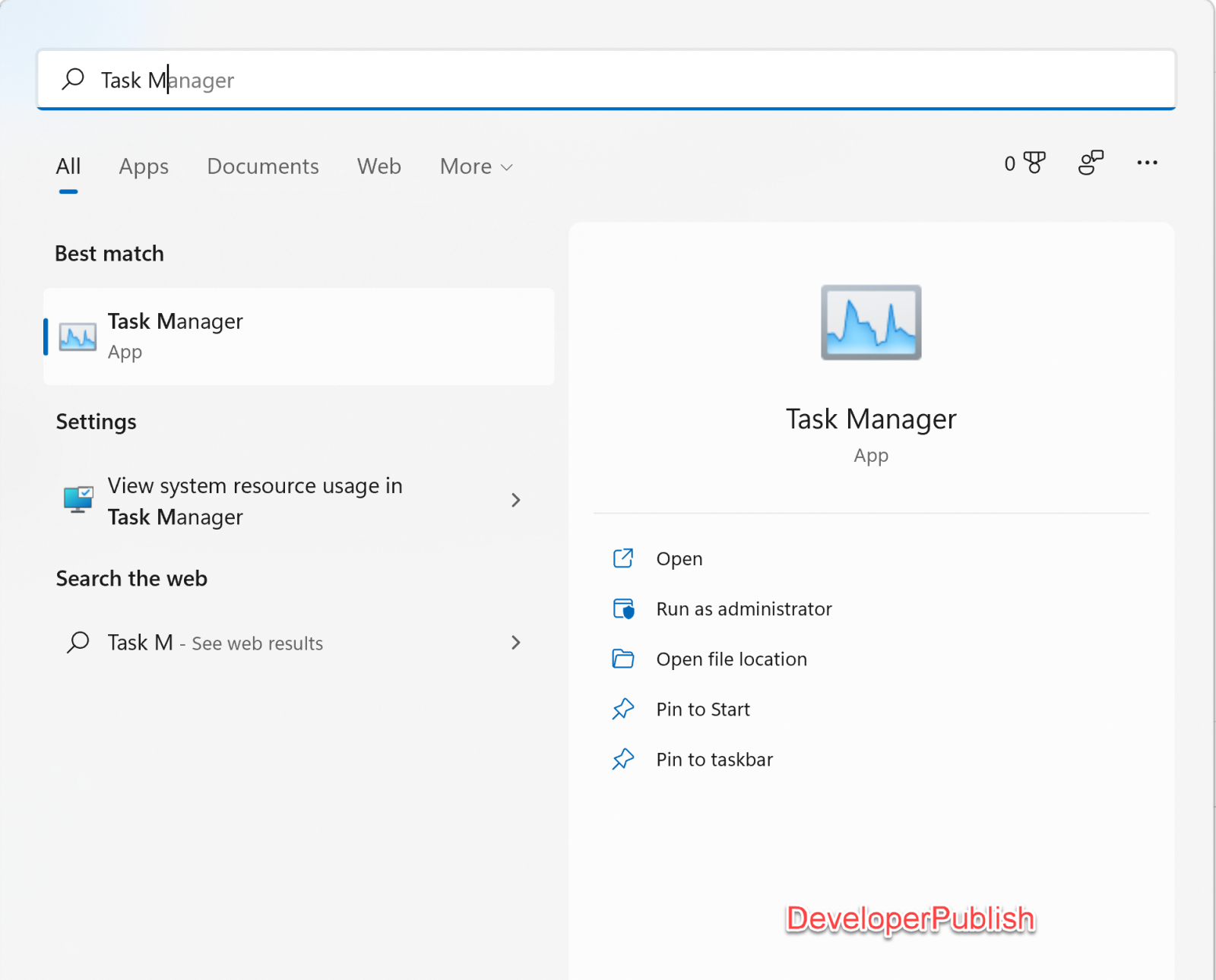This screenshot has width=1216, height=980.
Task: Expand the View system resource usage result chevron
Action: (516, 500)
